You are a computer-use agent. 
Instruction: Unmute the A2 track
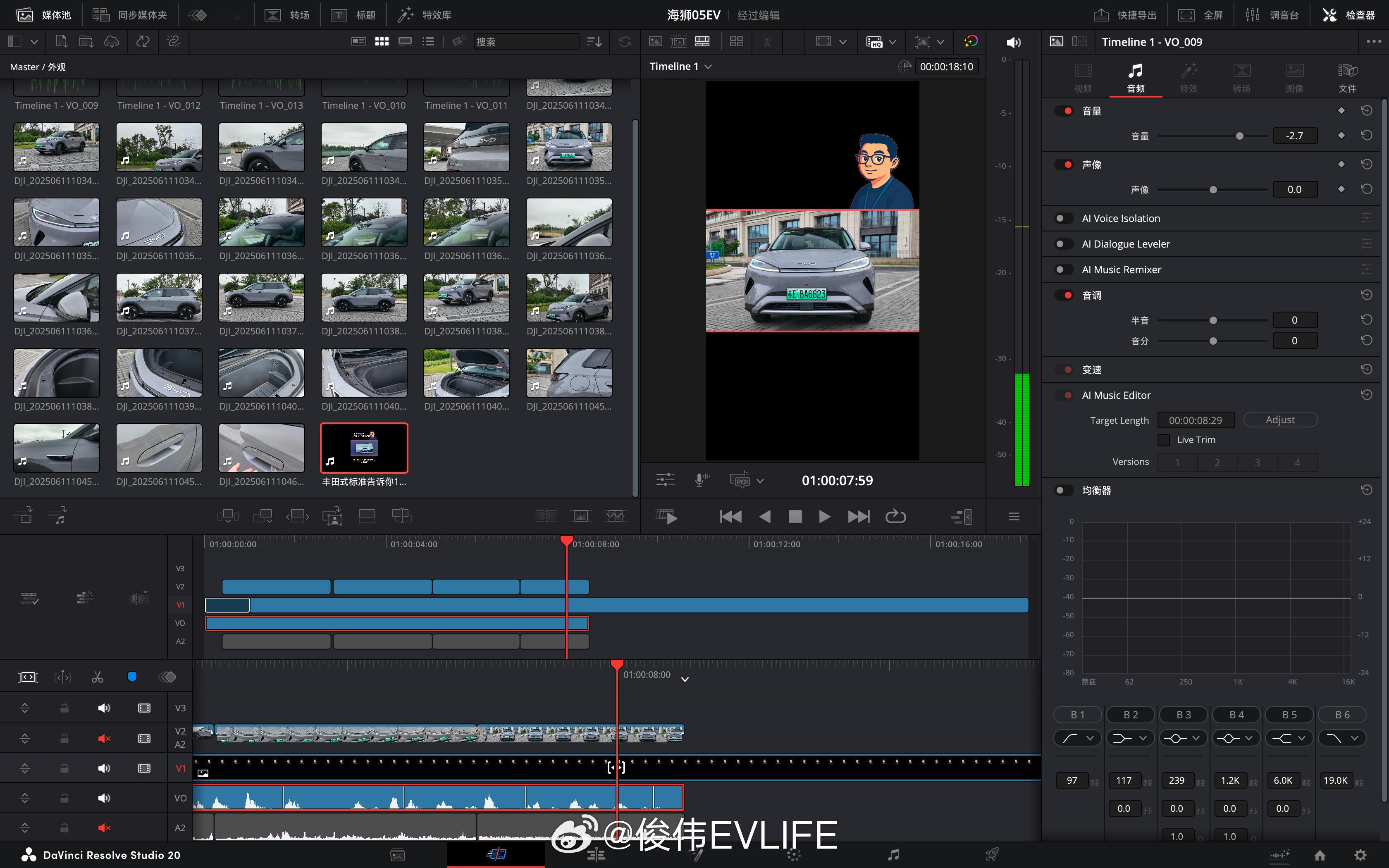[x=104, y=828]
